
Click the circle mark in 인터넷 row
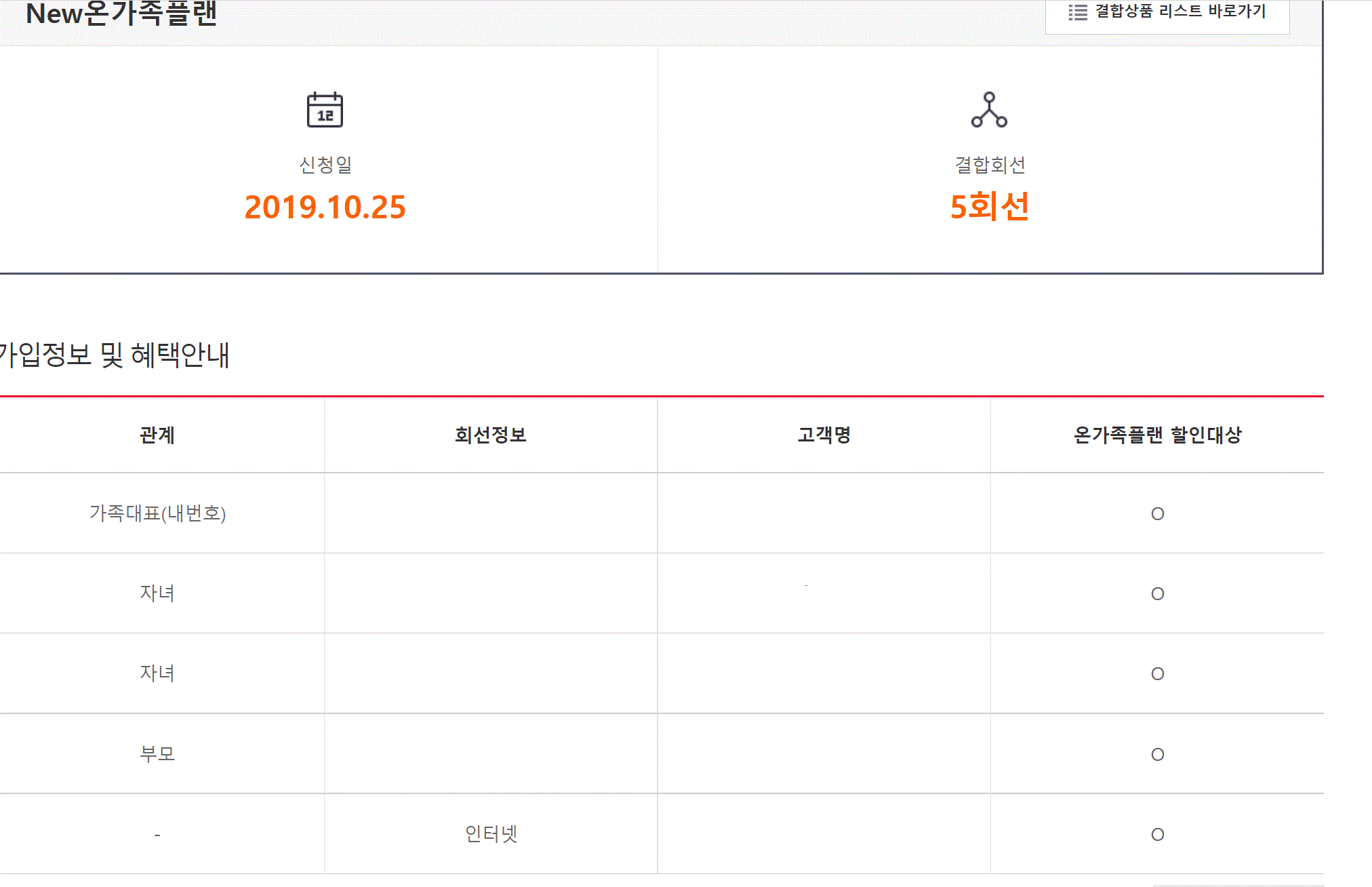pyautogui.click(x=1157, y=835)
